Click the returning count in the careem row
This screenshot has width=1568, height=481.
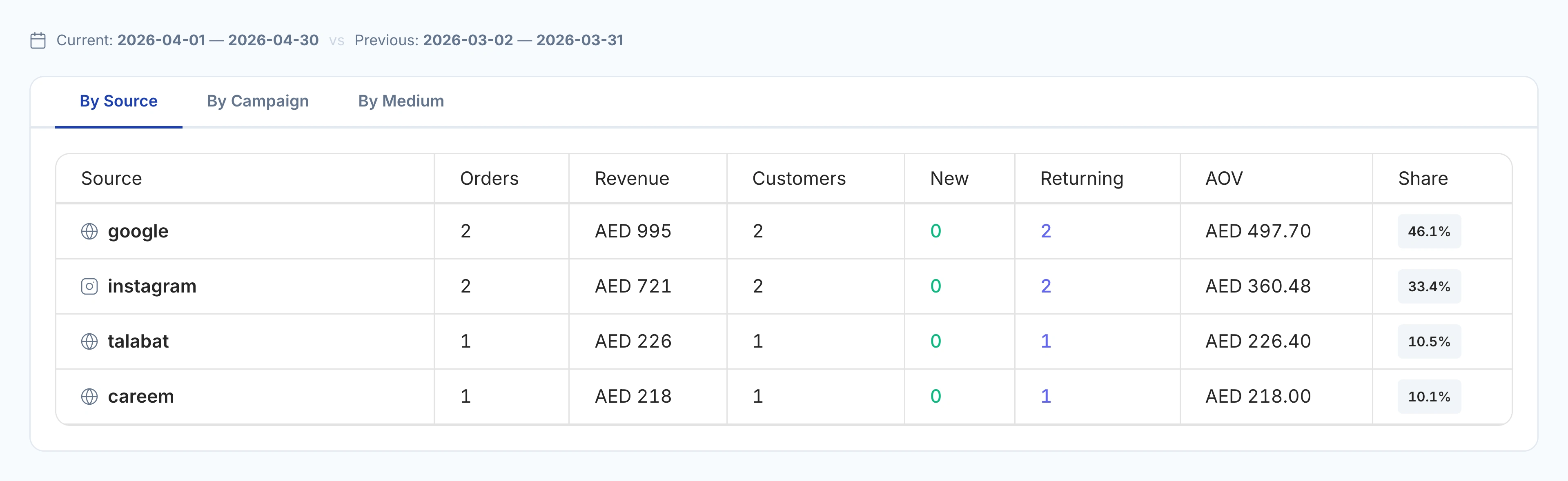1046,396
